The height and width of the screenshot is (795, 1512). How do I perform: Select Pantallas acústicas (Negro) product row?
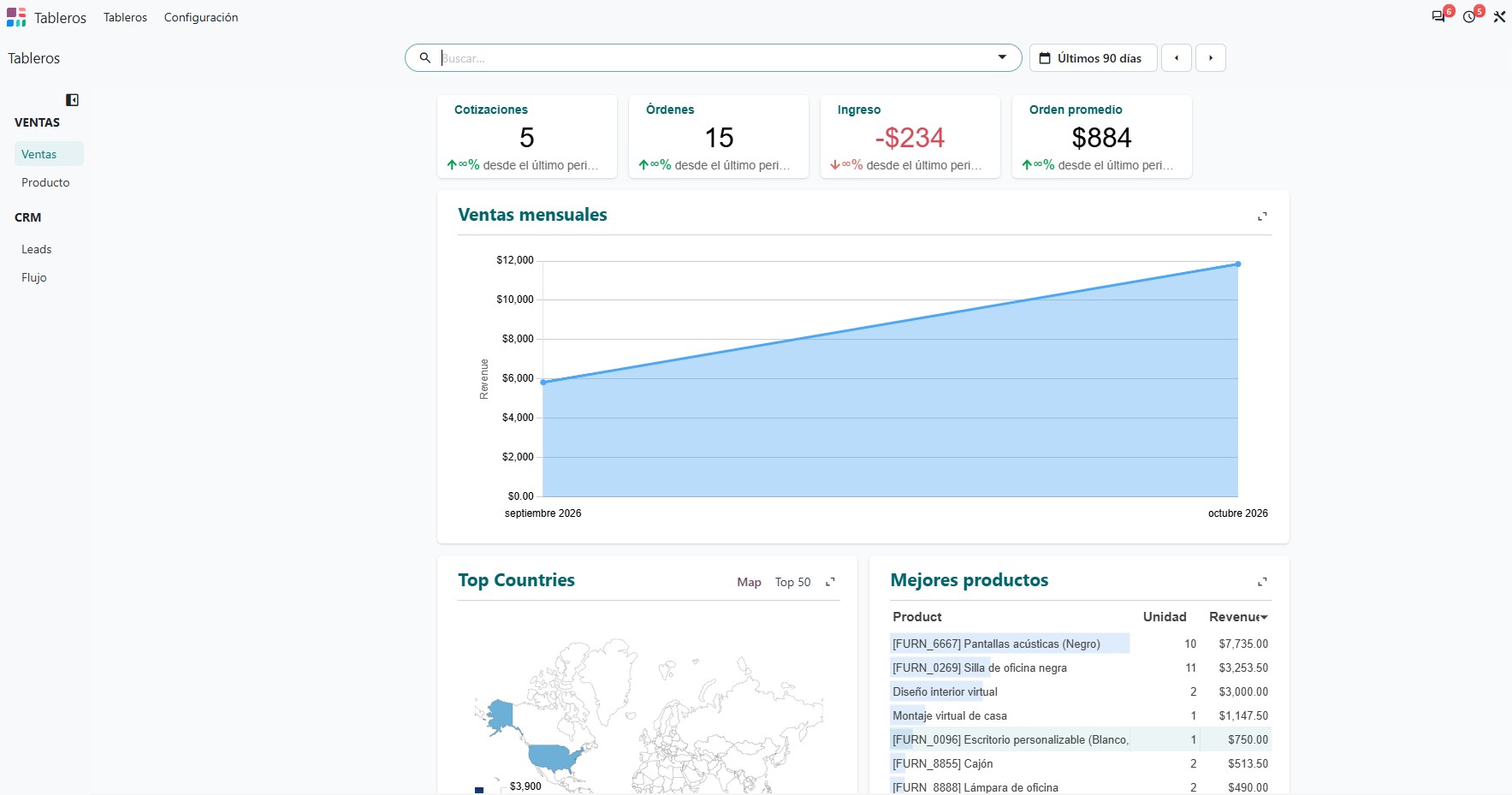click(x=1080, y=644)
